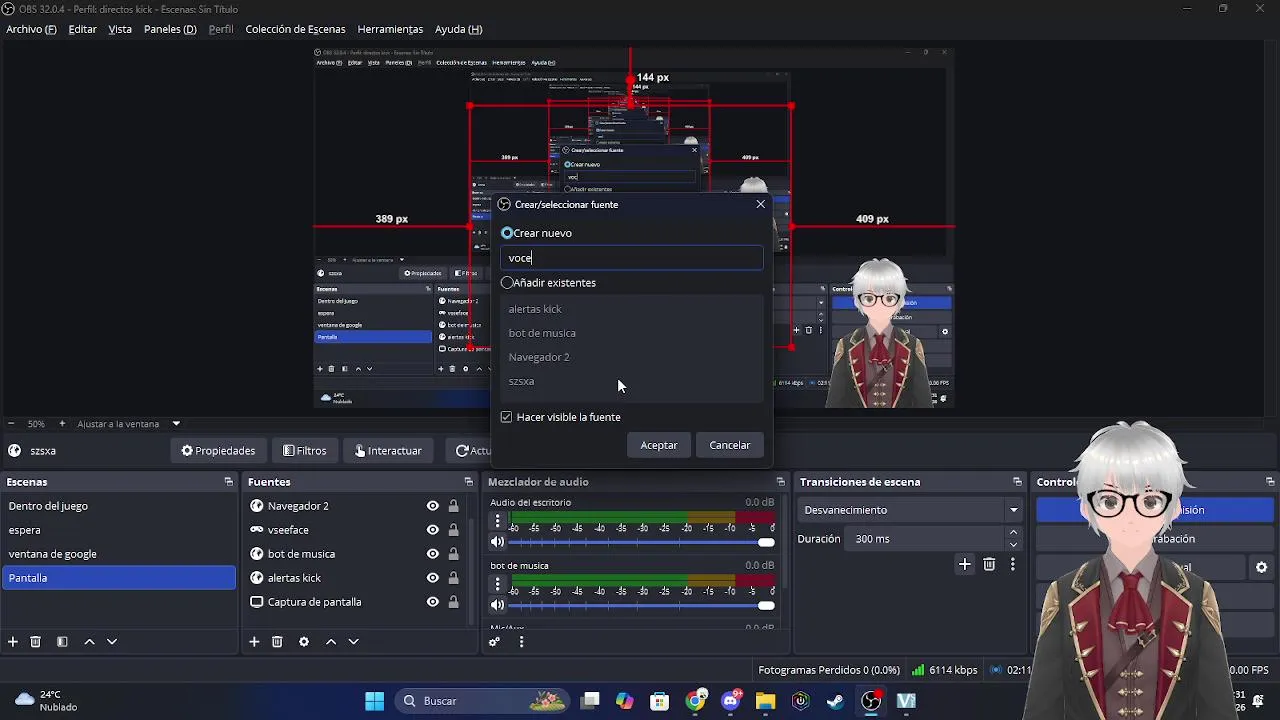
Task: Click Aceptar in the source dialog
Action: point(659,445)
